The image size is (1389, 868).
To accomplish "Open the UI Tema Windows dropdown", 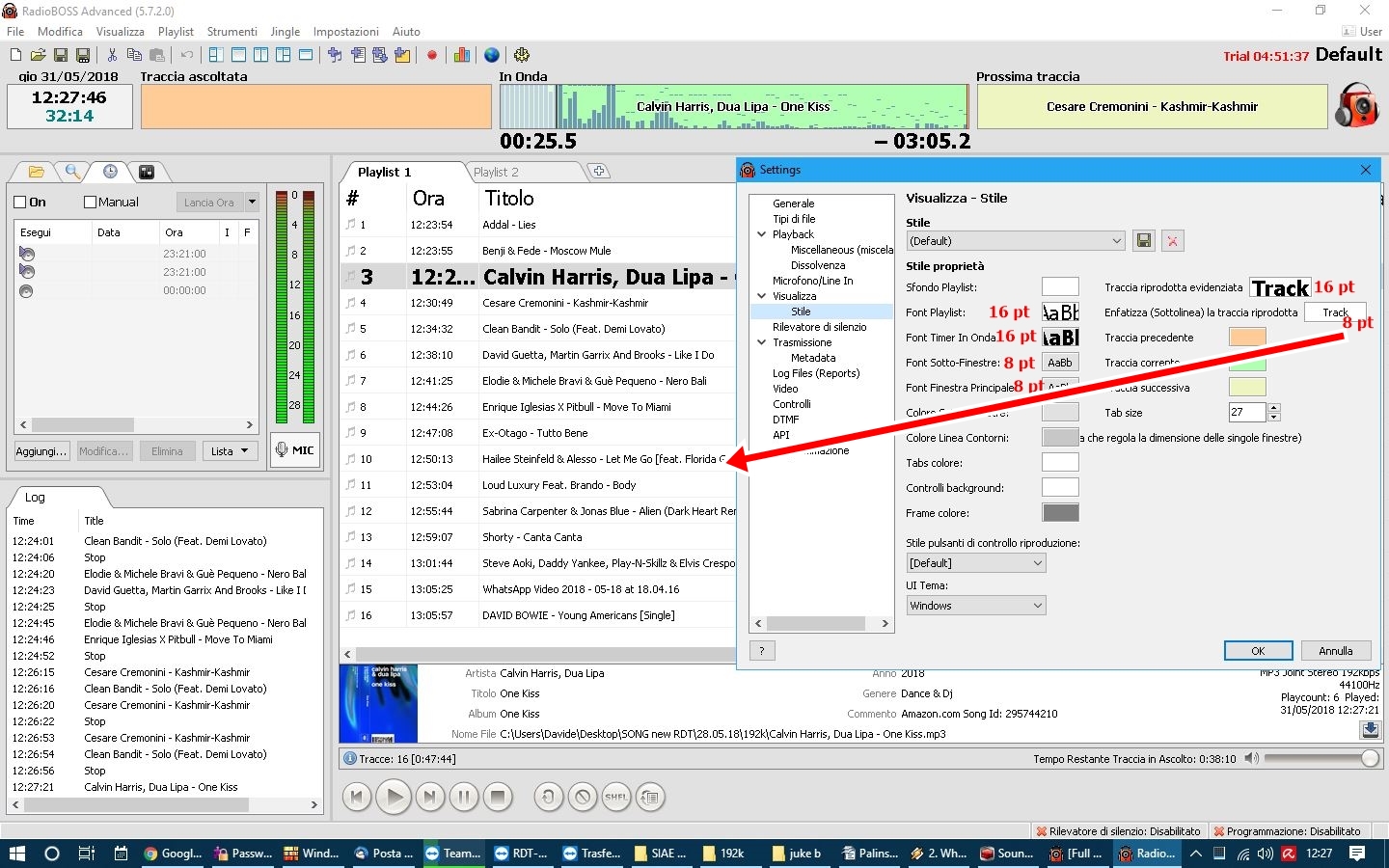I will coord(976,606).
